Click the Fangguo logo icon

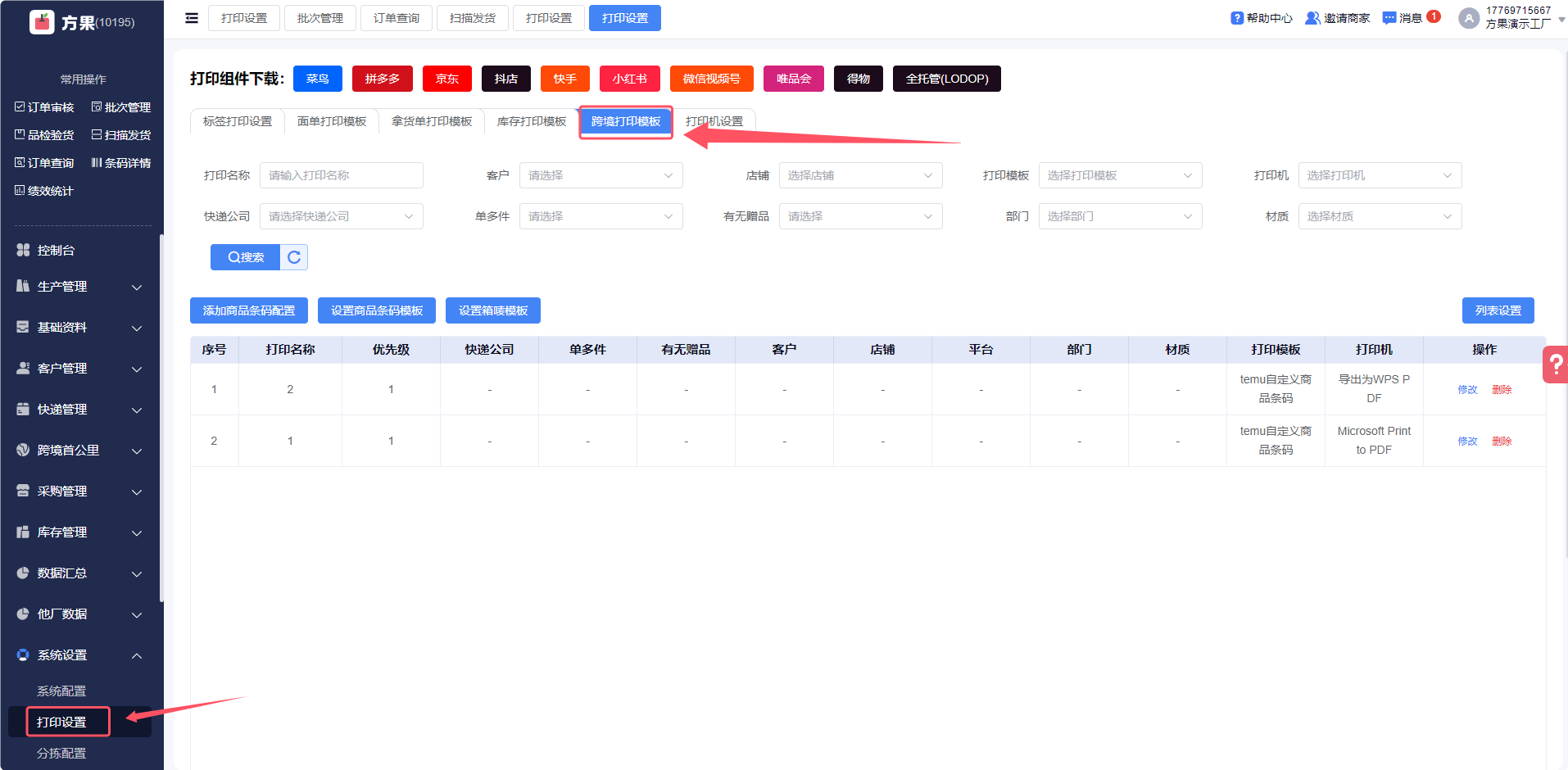tap(42, 22)
